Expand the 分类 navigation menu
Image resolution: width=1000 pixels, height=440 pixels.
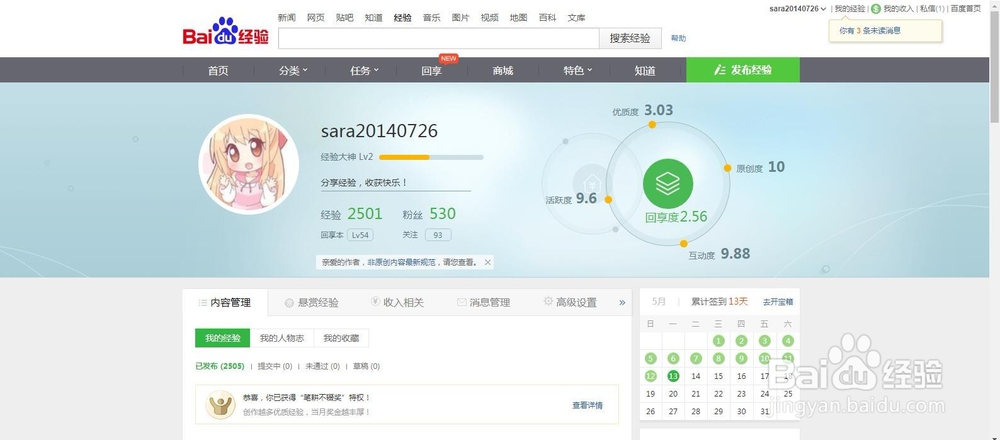pos(293,70)
